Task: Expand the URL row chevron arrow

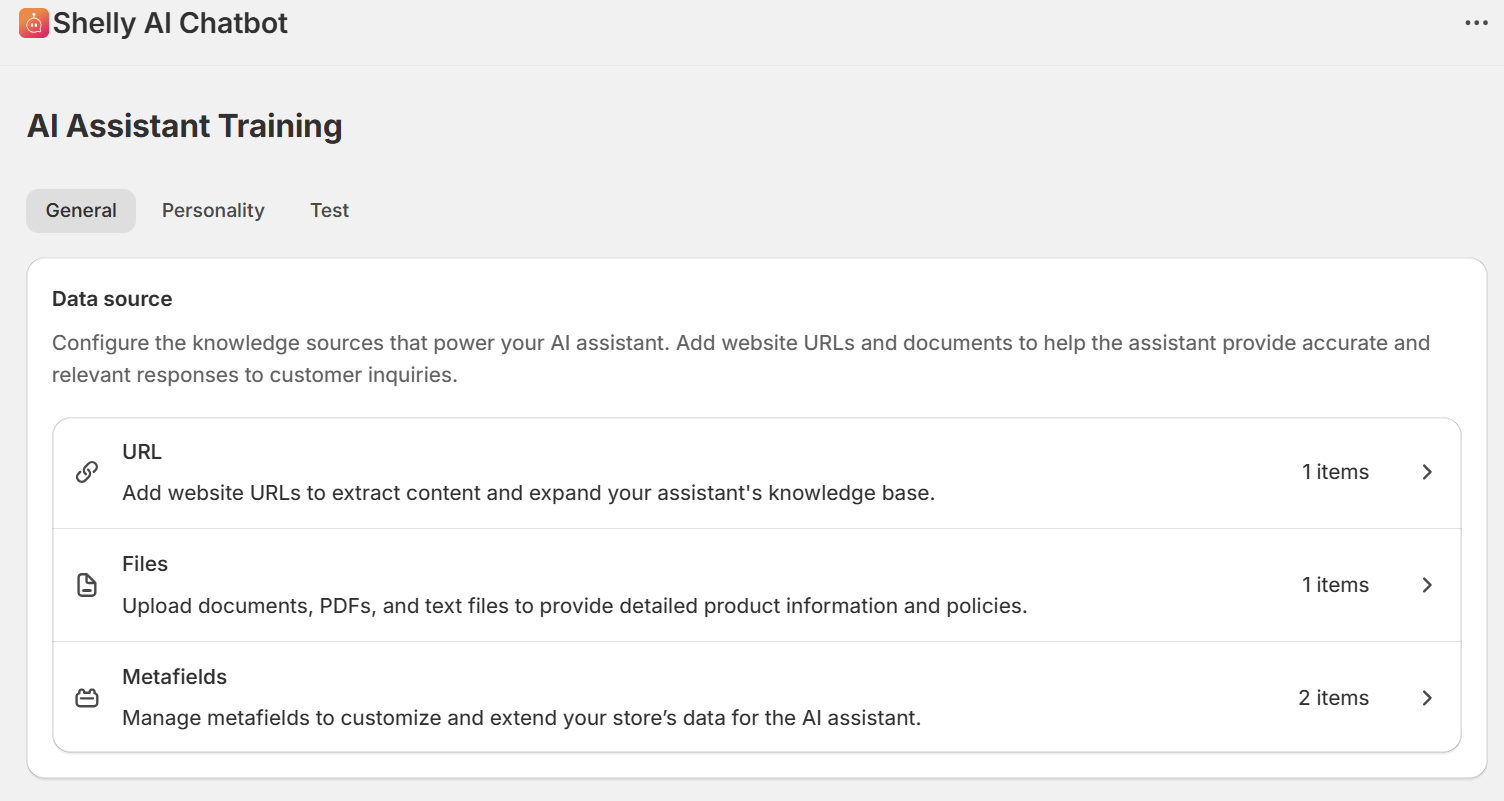Action: (1427, 472)
